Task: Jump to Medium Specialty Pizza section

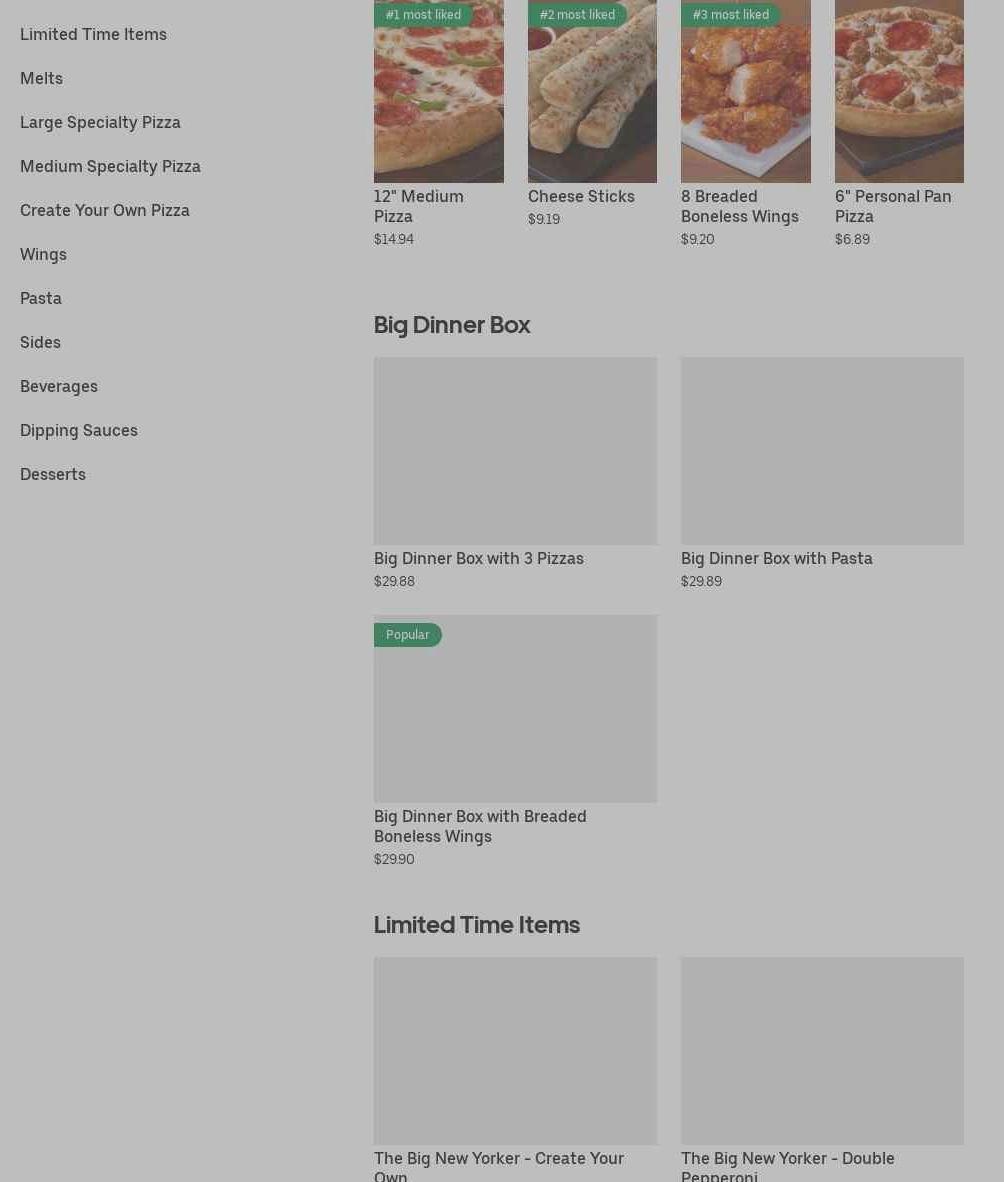Action: click(110, 166)
